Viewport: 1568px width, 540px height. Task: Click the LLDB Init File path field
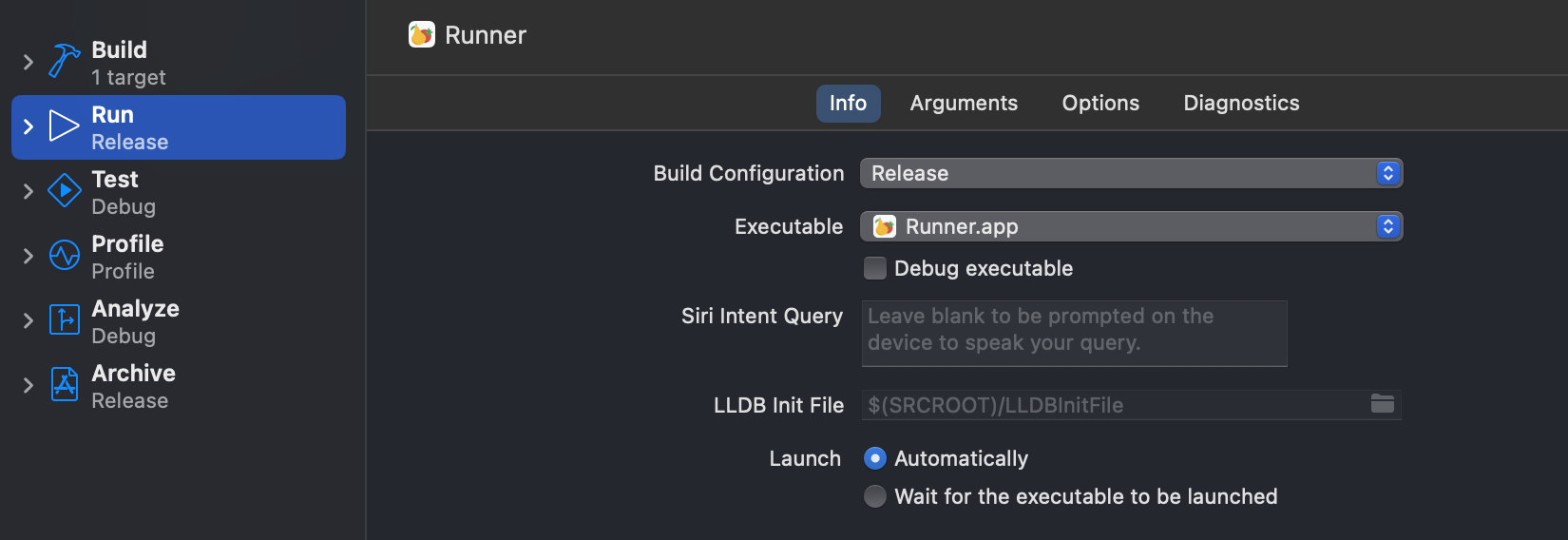[x=1112, y=405]
